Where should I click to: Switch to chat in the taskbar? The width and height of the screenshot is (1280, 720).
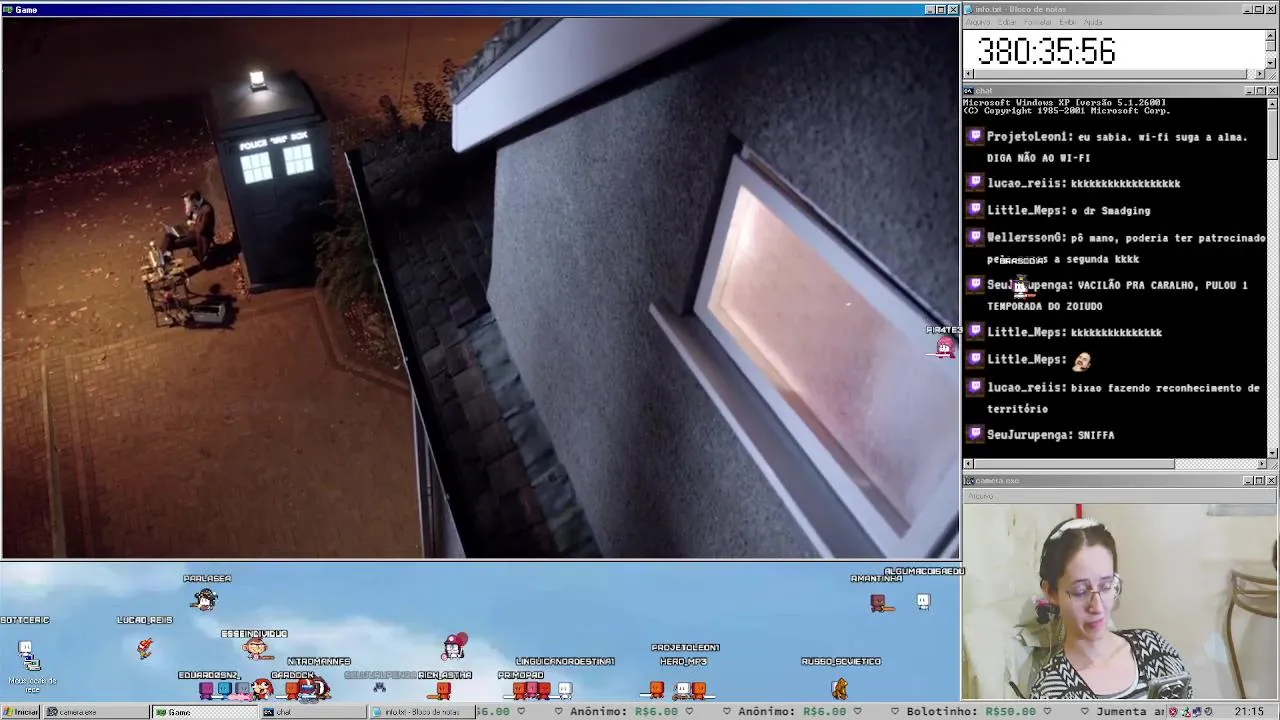point(312,712)
